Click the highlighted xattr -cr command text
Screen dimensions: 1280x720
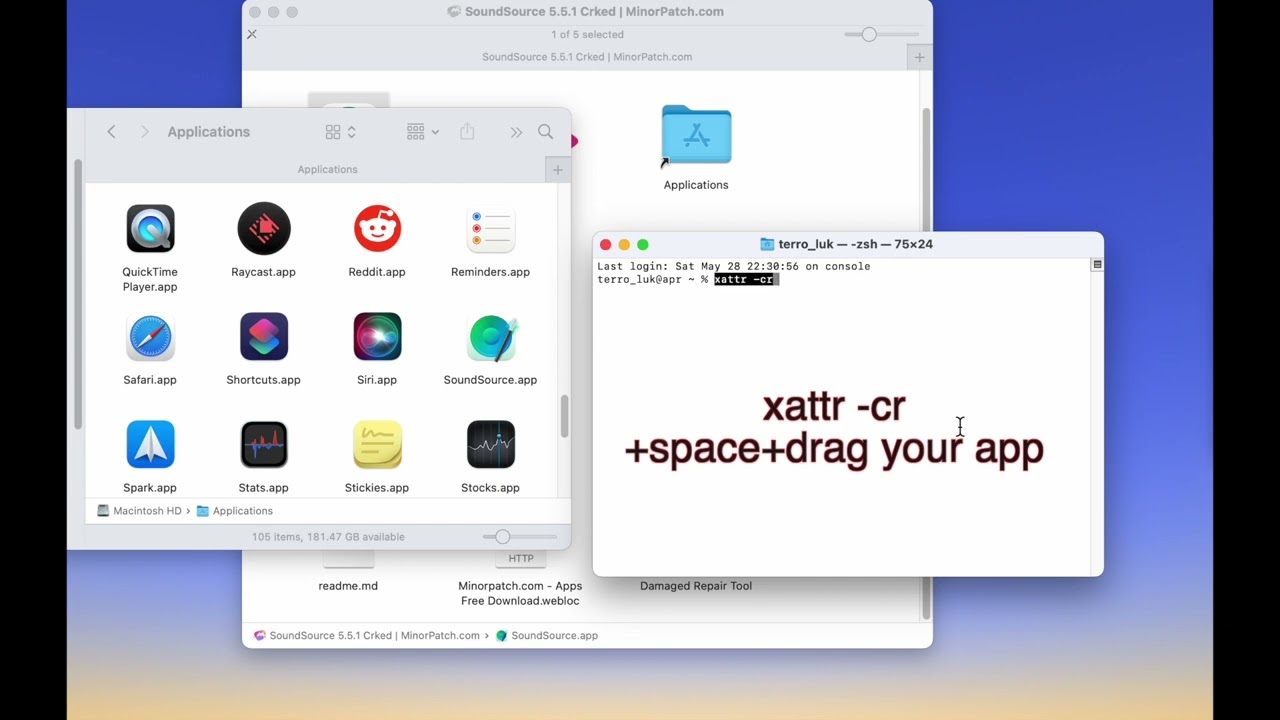tap(745, 280)
